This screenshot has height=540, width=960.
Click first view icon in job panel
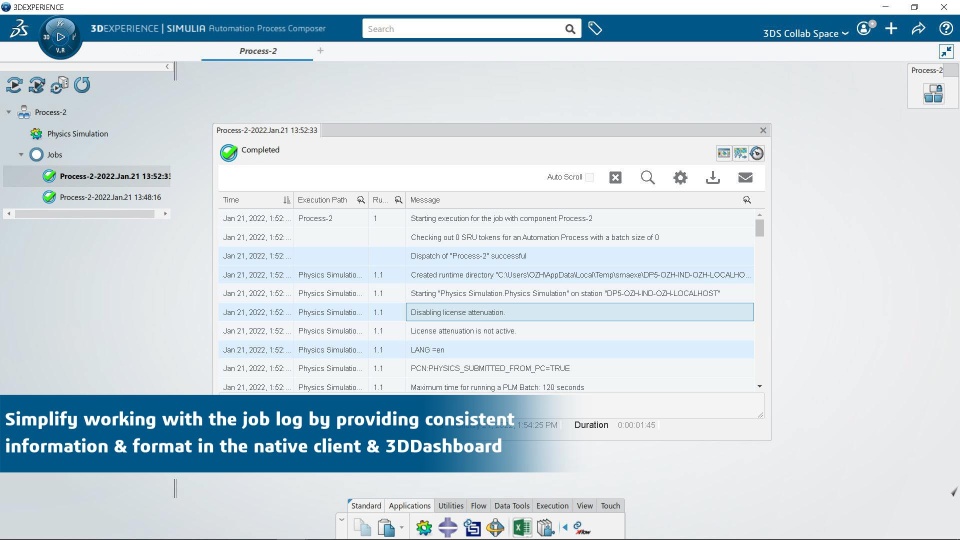pos(724,153)
